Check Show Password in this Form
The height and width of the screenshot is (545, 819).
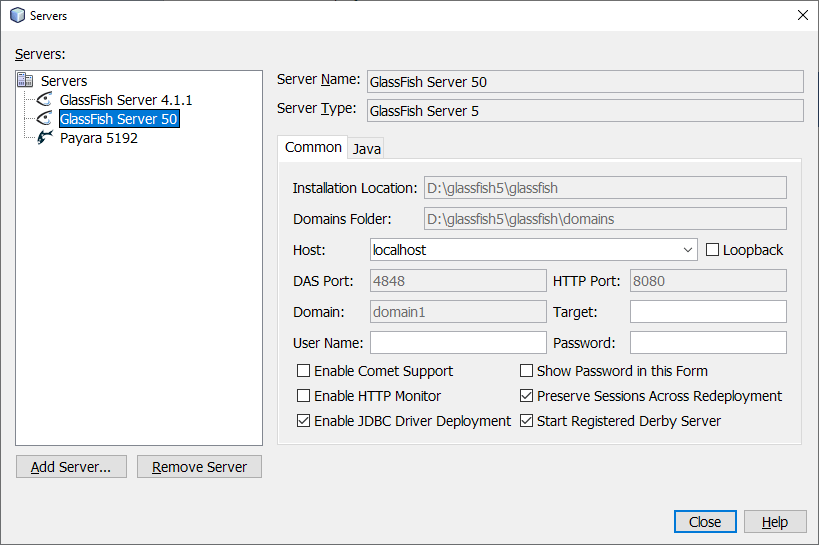click(x=526, y=371)
